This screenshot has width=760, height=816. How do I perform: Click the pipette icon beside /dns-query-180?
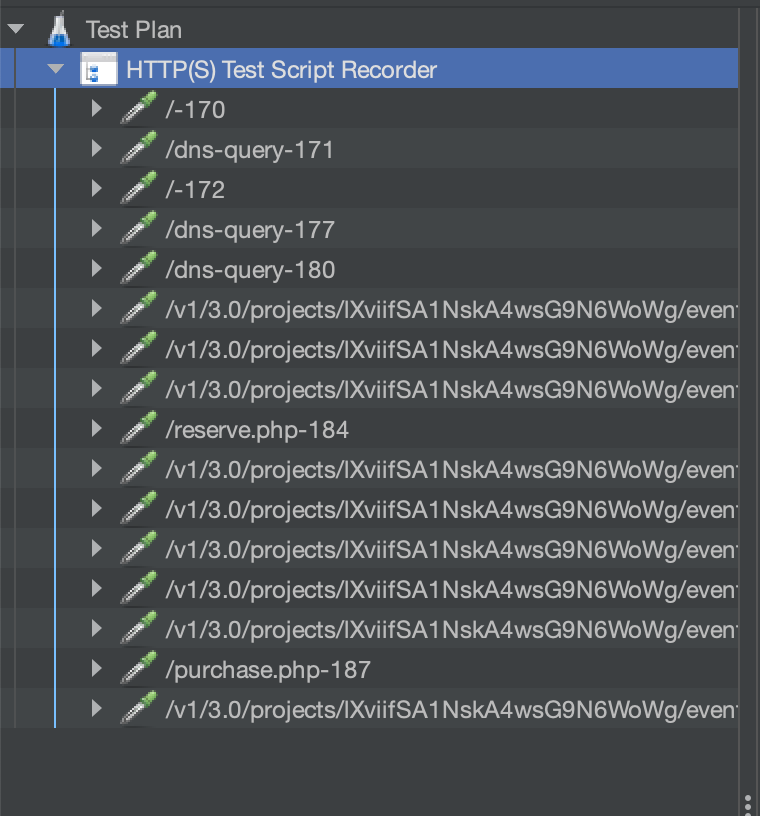139,269
